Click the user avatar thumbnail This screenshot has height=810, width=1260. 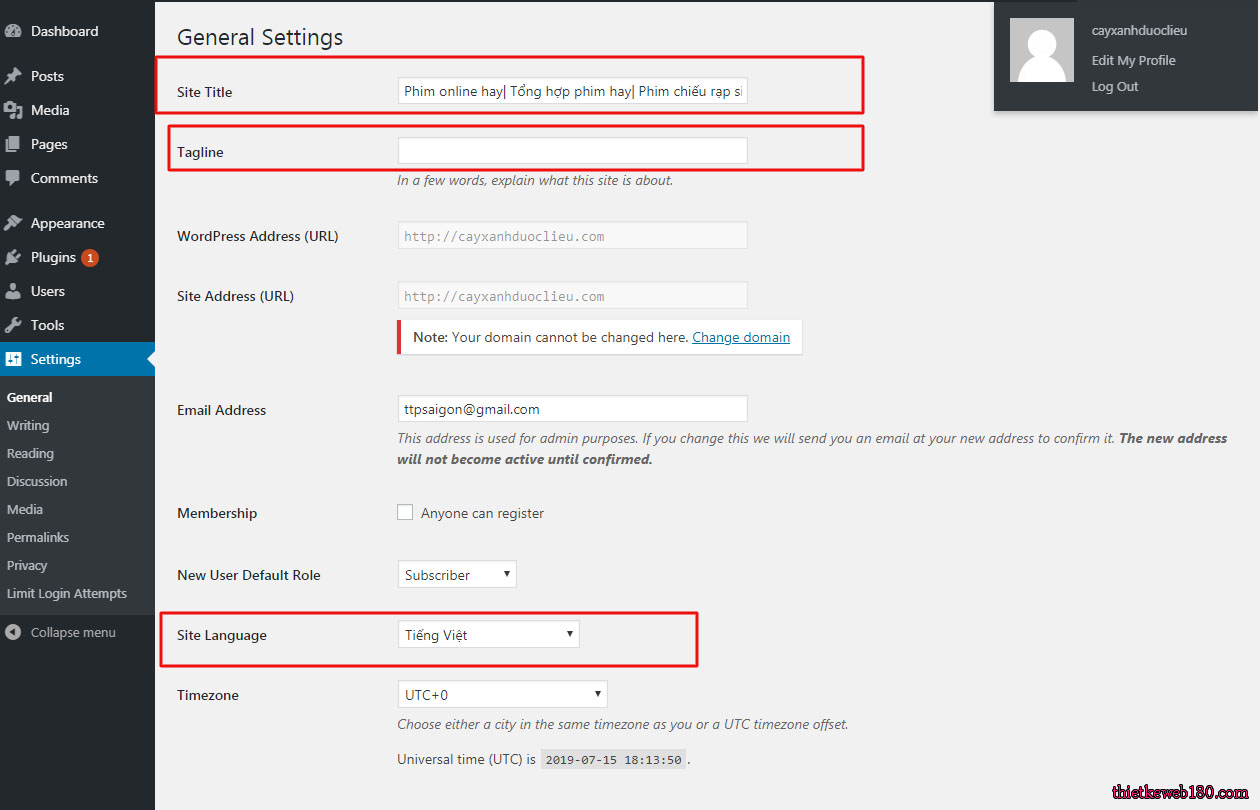pyautogui.click(x=1041, y=50)
